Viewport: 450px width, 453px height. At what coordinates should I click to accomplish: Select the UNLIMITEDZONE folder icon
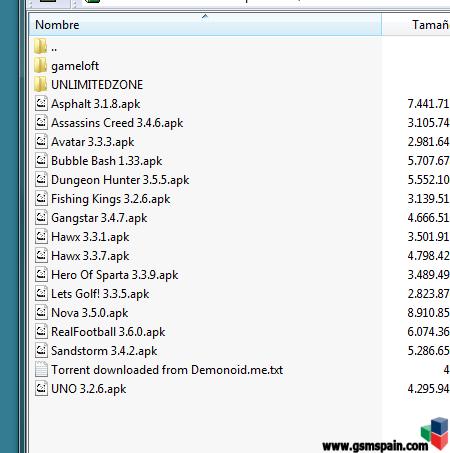click(41, 84)
